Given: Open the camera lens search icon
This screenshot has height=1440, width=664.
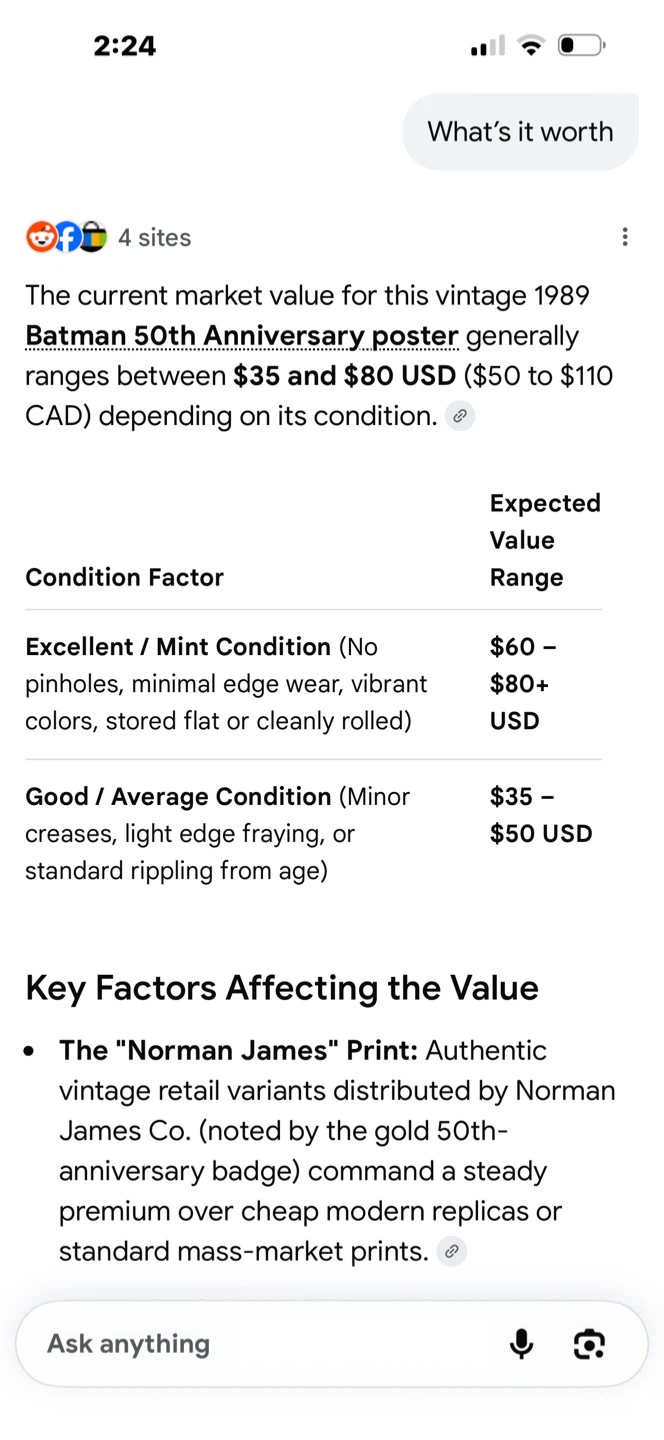Looking at the screenshot, I should pos(589,1344).
